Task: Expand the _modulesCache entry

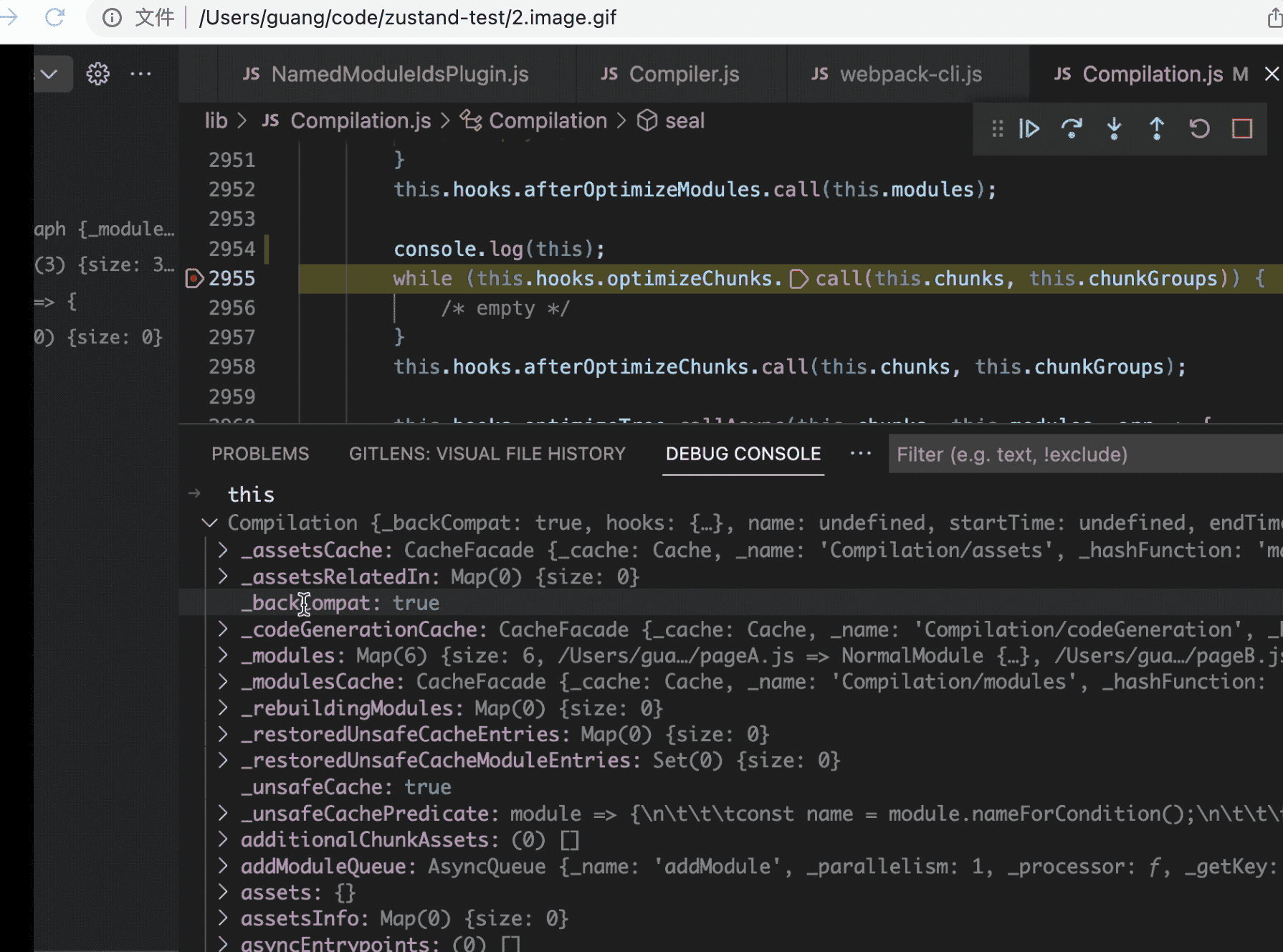Action: point(223,682)
